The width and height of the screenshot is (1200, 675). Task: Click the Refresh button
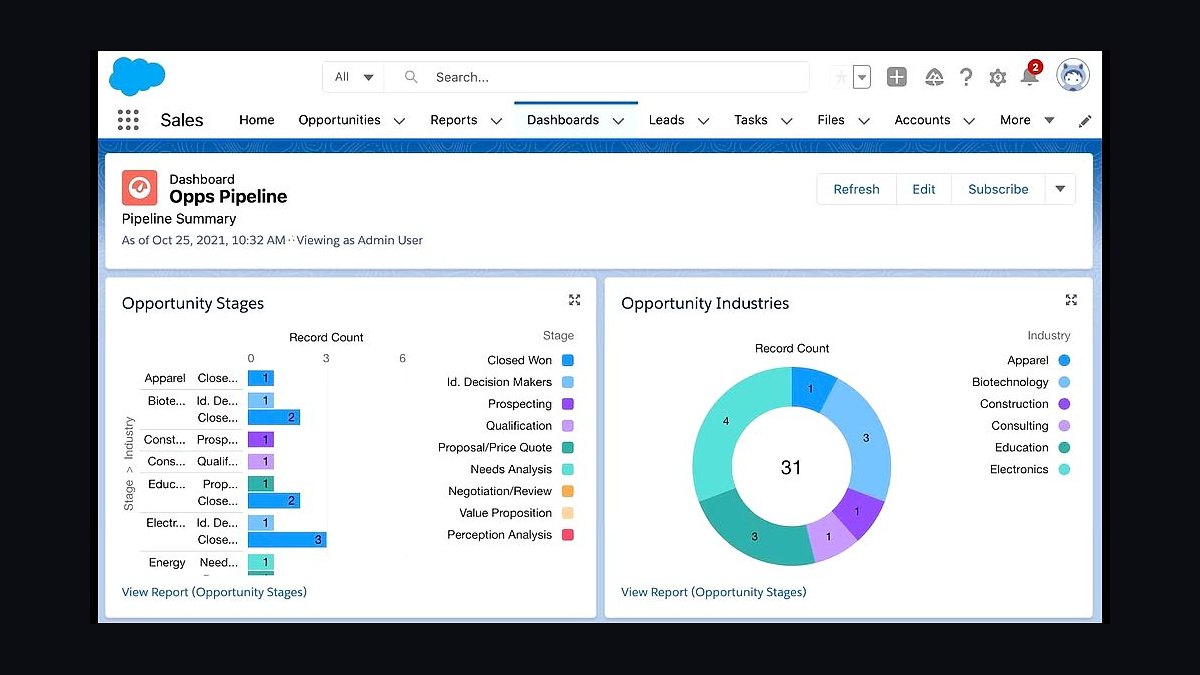coord(856,189)
